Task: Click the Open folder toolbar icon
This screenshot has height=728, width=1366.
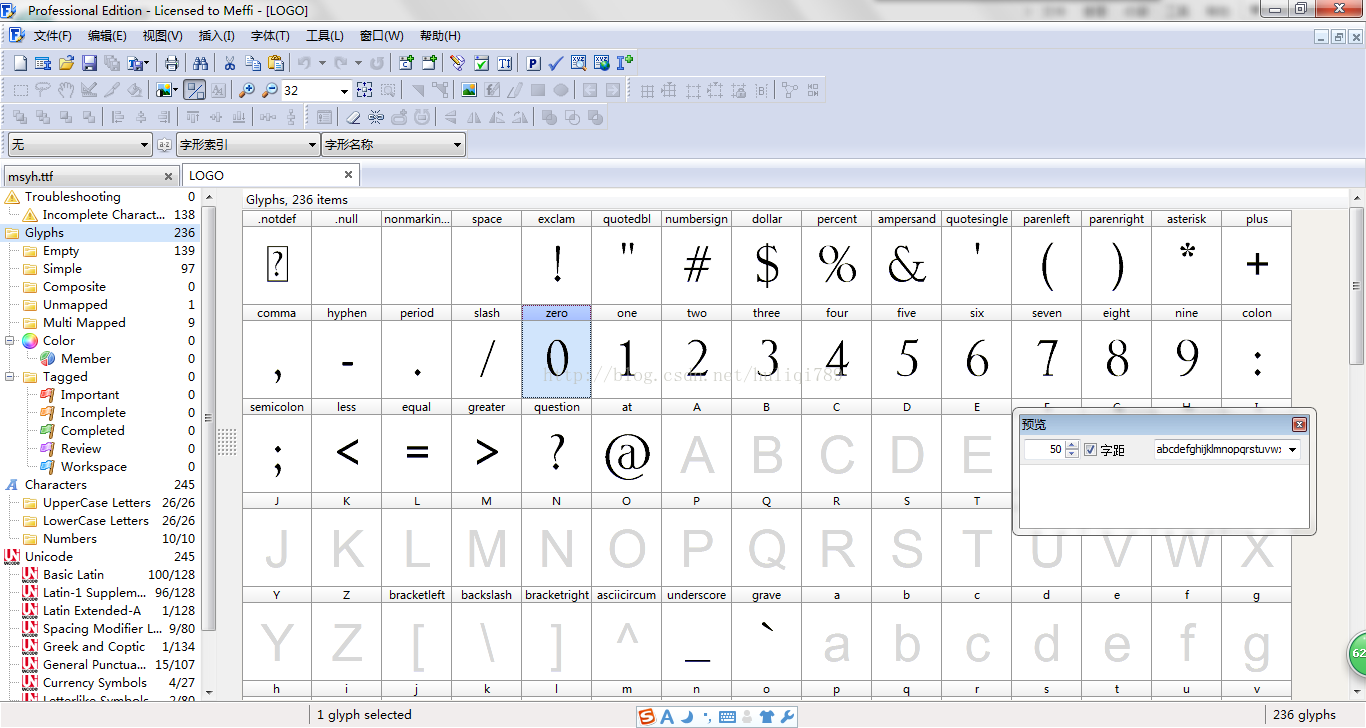Action: (66, 63)
